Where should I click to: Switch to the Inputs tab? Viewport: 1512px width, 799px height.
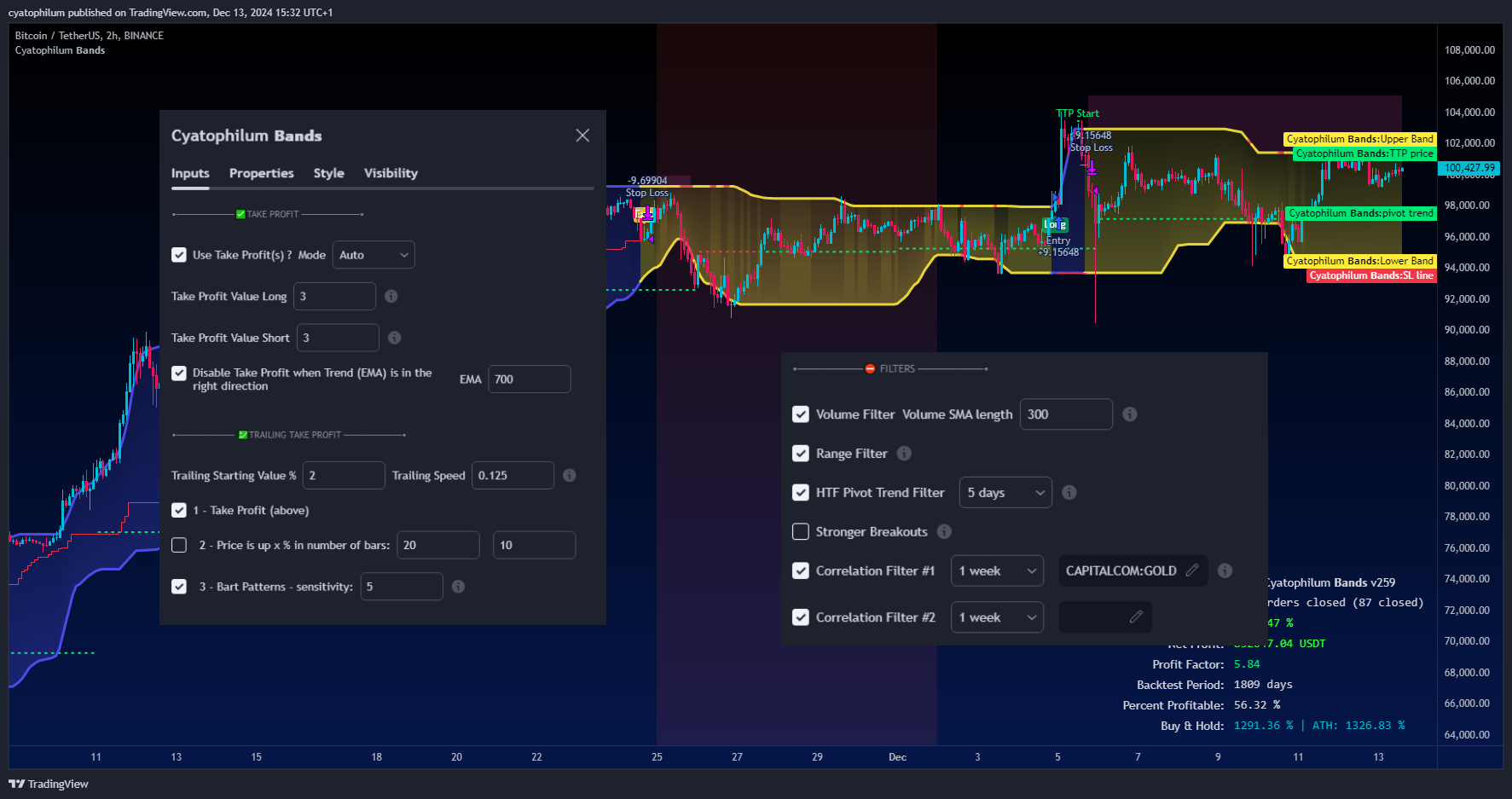[190, 173]
